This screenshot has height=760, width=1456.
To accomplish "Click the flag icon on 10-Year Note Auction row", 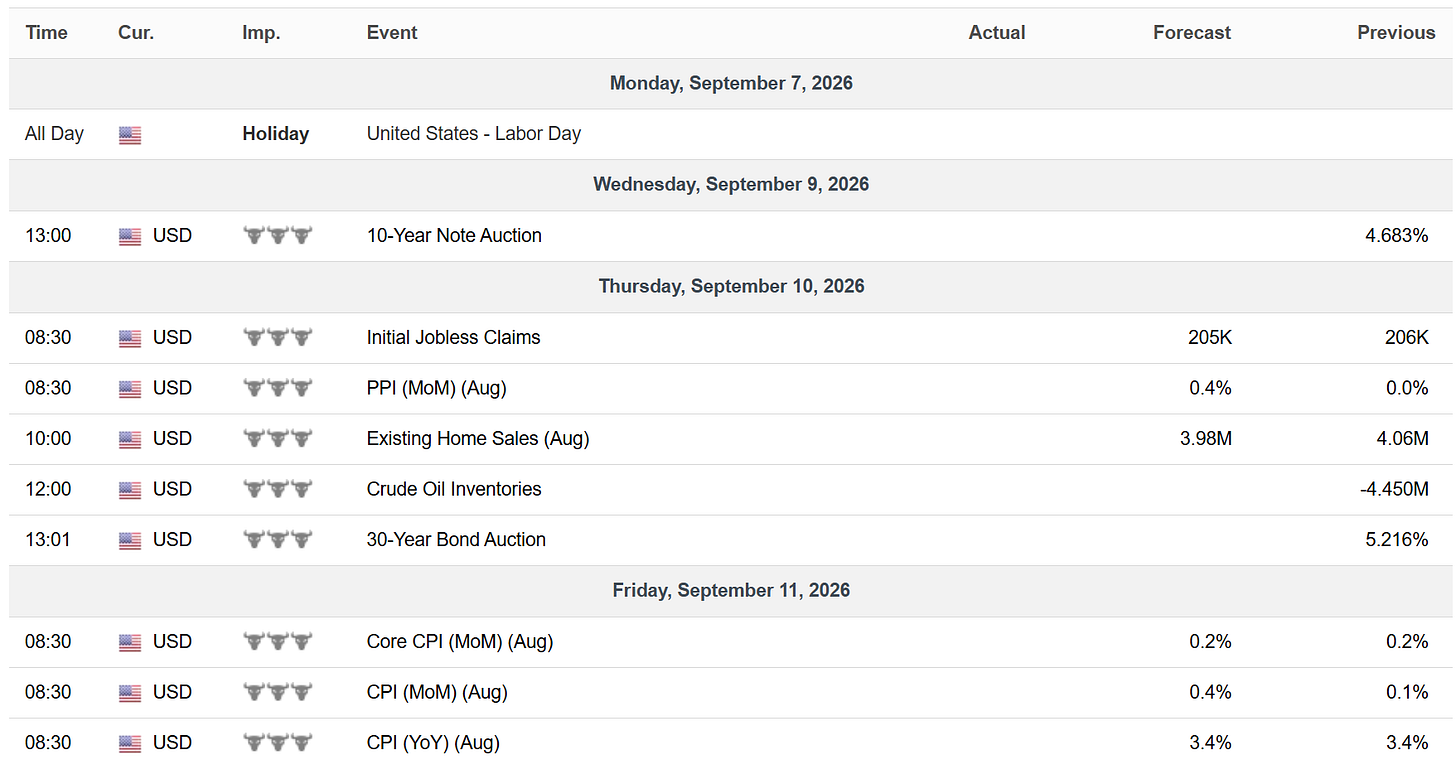I will pos(130,237).
